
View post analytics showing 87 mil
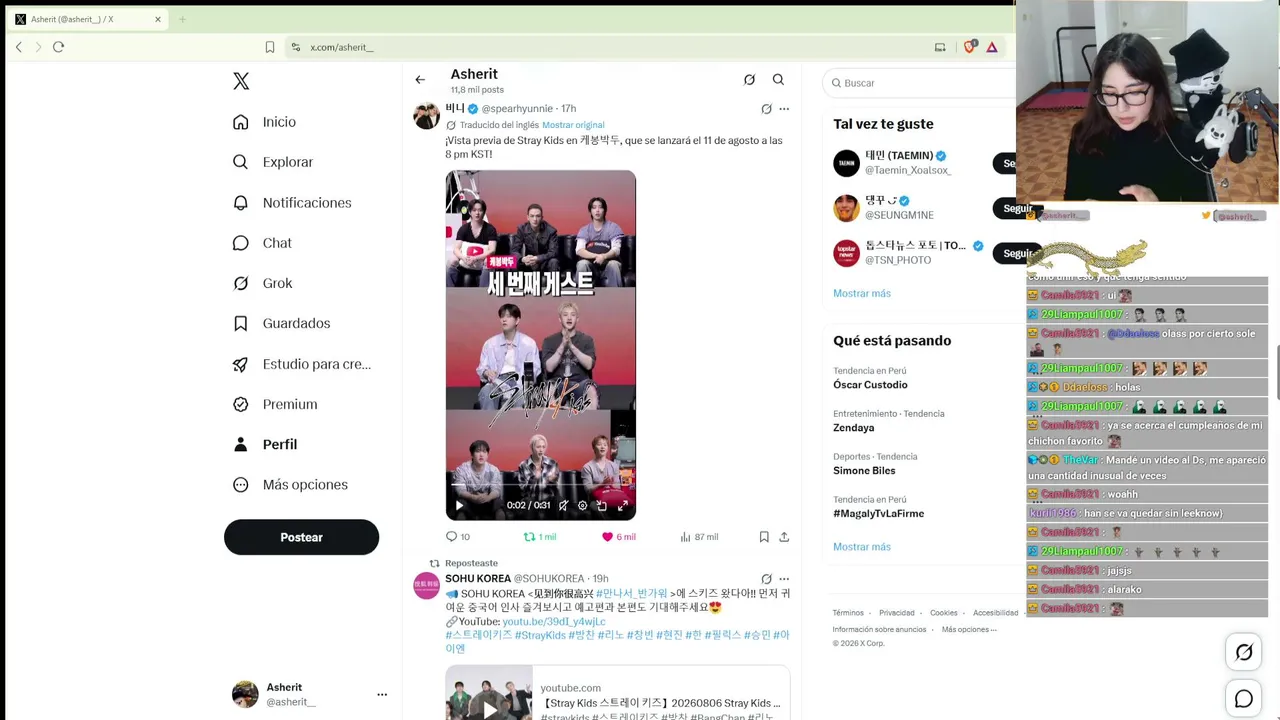click(x=699, y=537)
